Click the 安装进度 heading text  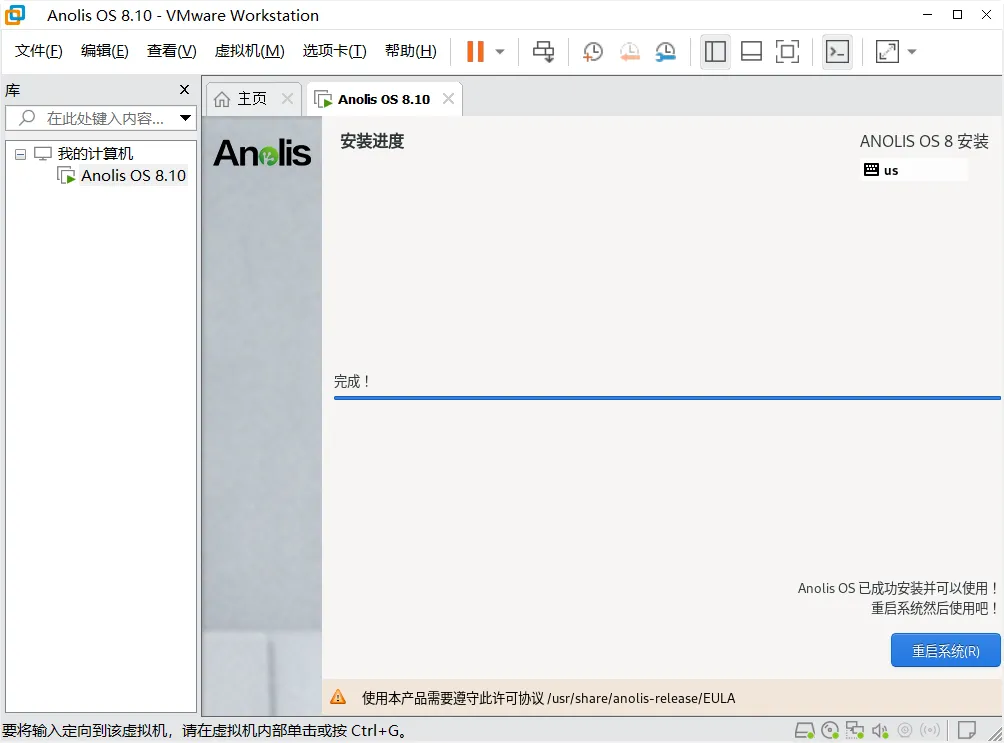(372, 141)
